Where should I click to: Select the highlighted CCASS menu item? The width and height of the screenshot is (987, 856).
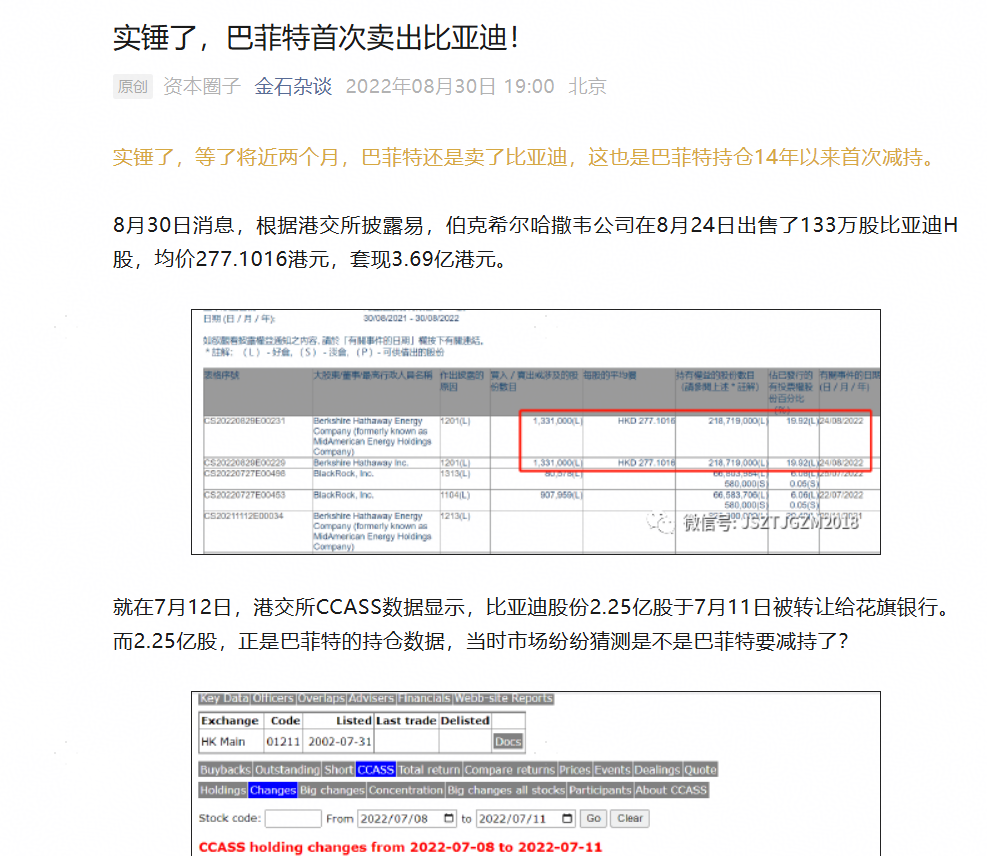[376, 770]
